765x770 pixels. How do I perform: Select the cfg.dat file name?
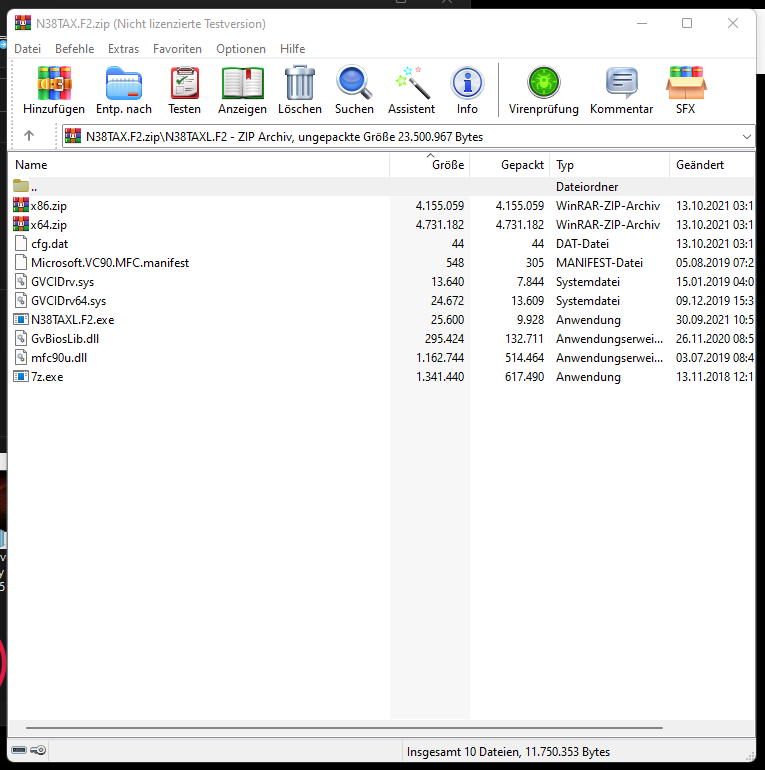50,244
